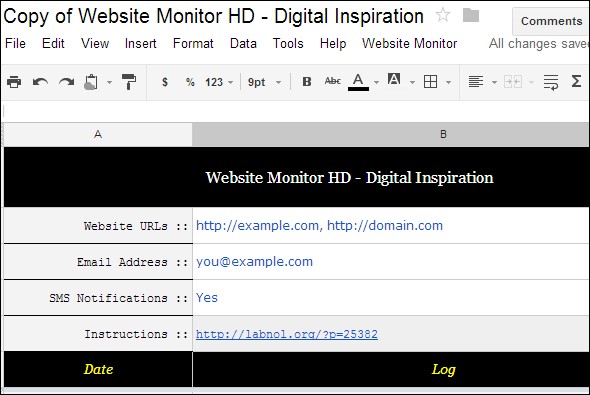This screenshot has height=395, width=590.
Task: Open the View menu
Action: pos(95,44)
